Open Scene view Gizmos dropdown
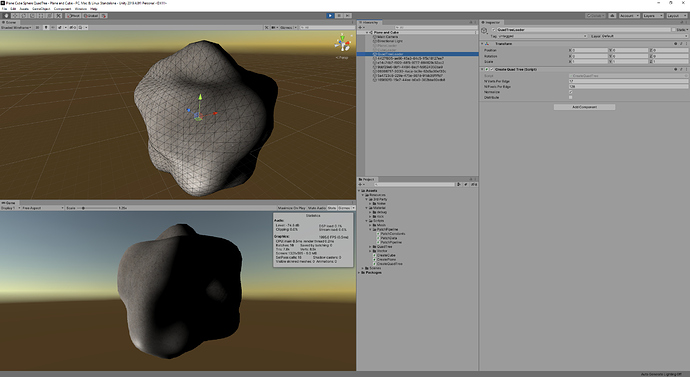 (288, 27)
